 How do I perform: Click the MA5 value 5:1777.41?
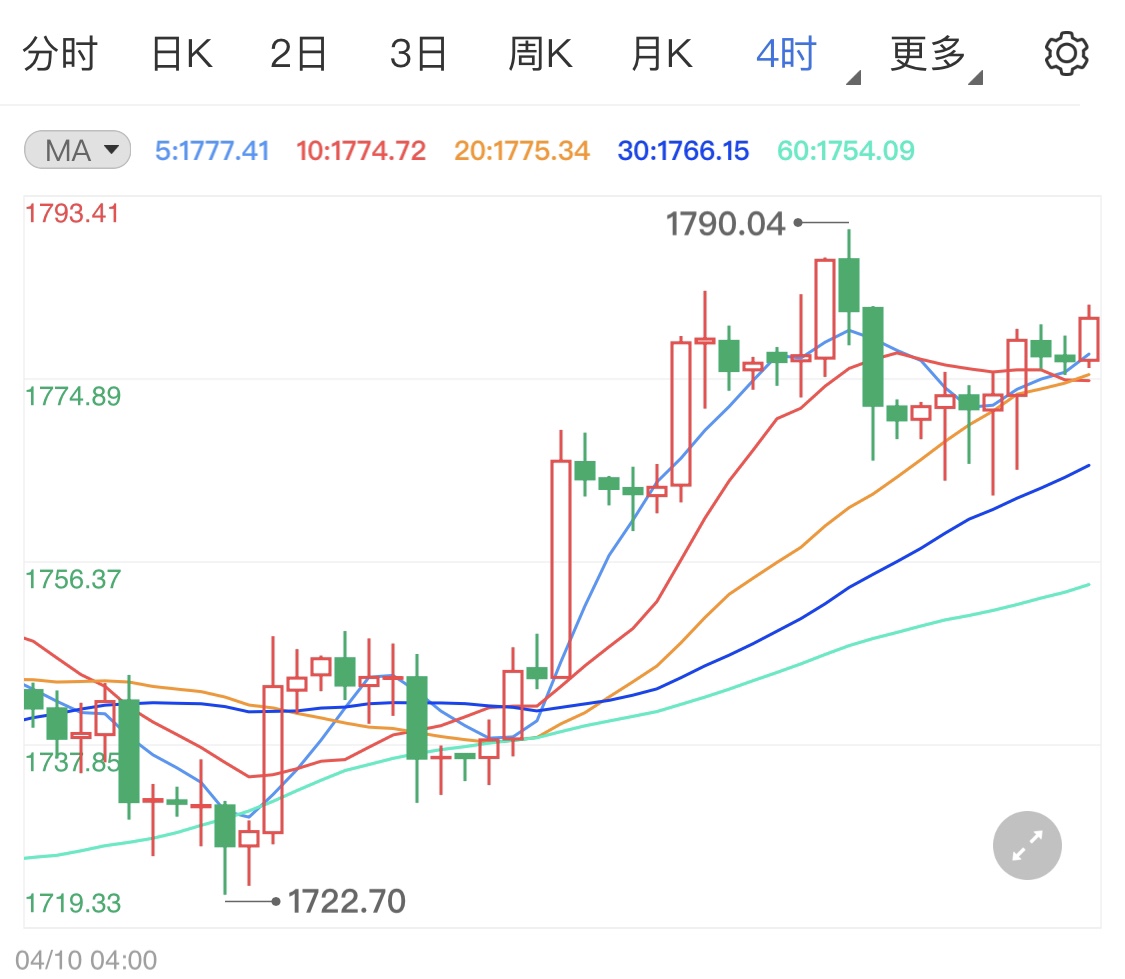pos(212,151)
